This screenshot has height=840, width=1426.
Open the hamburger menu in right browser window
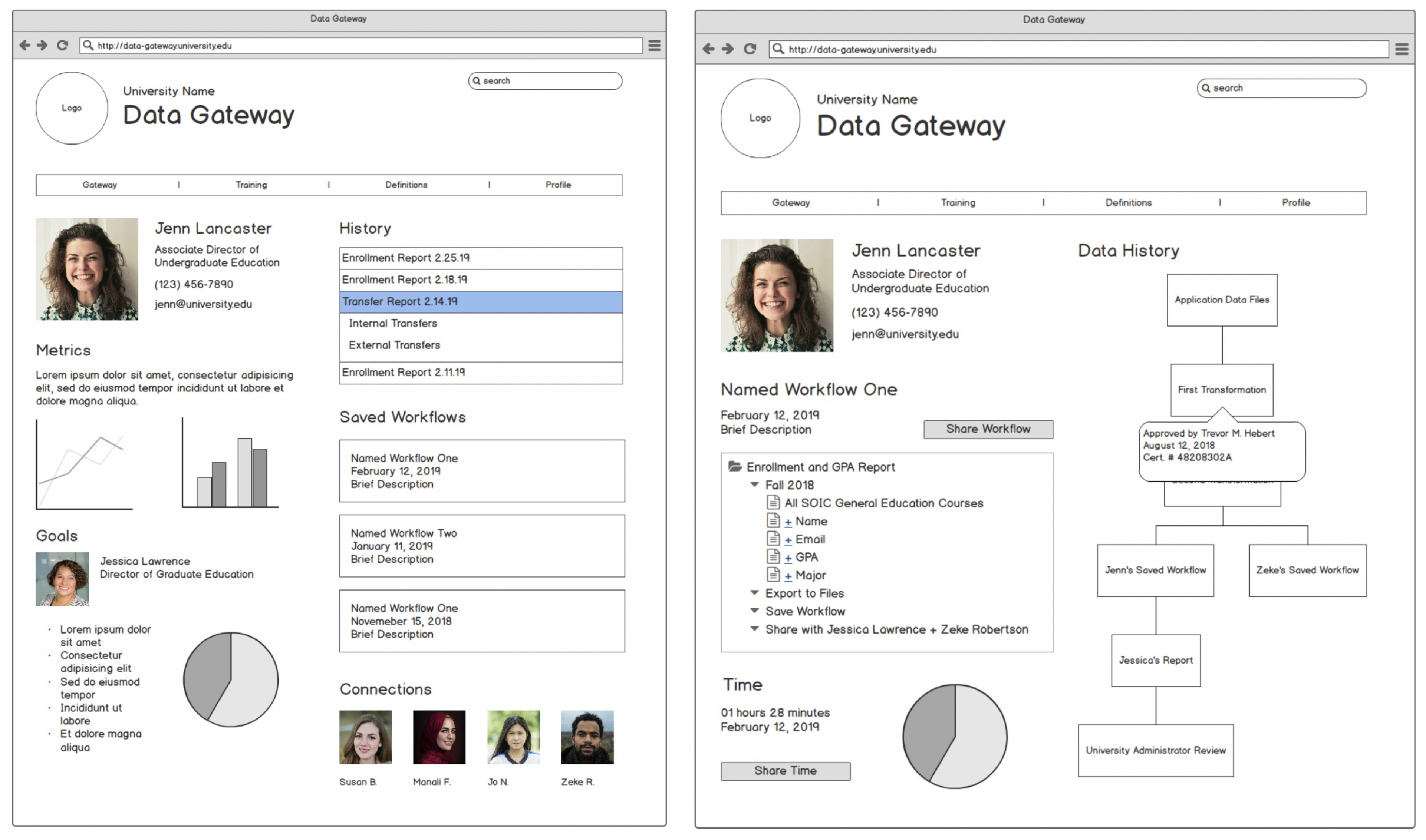1402,49
